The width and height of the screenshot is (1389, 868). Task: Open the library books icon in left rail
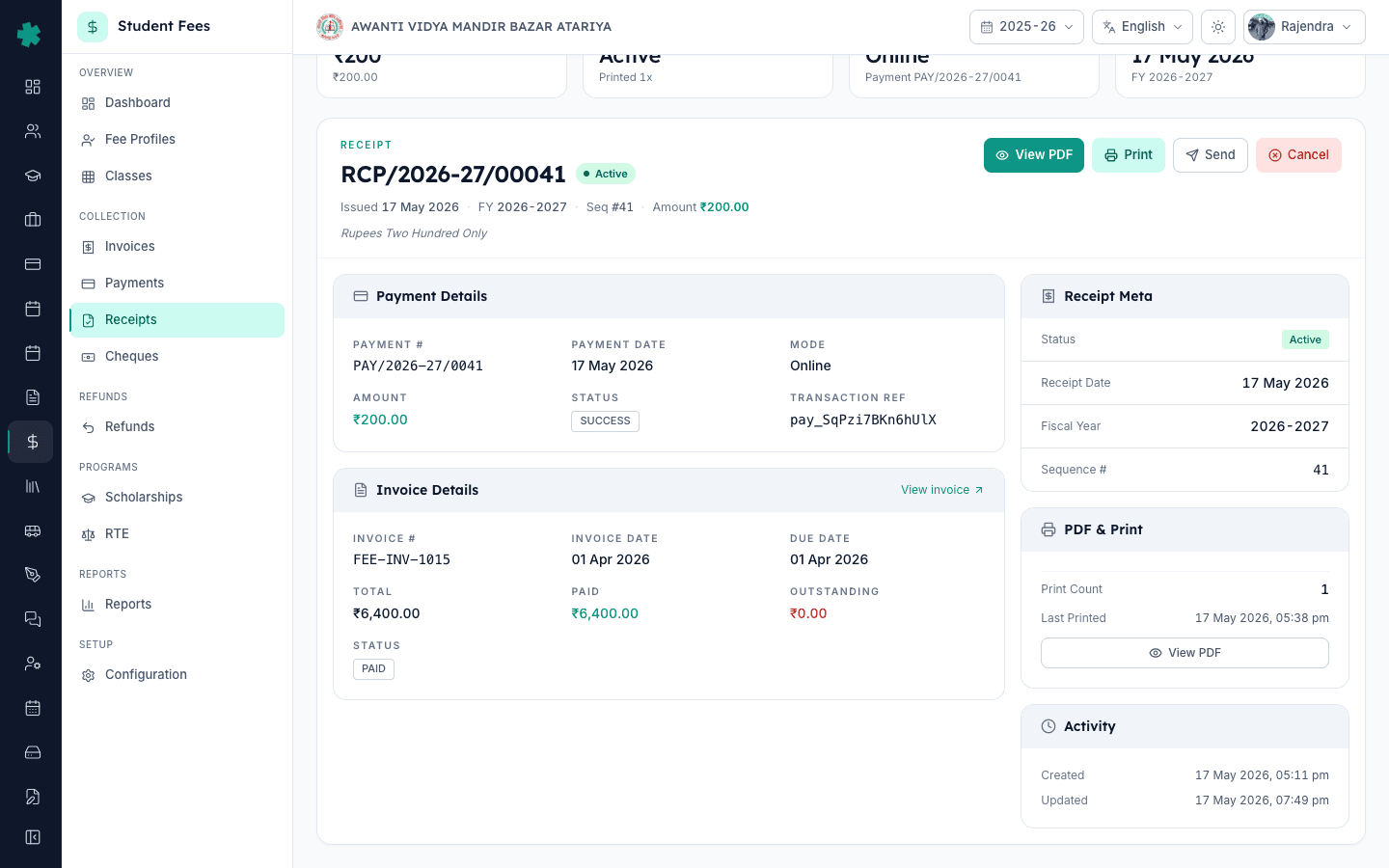pyautogui.click(x=32, y=486)
